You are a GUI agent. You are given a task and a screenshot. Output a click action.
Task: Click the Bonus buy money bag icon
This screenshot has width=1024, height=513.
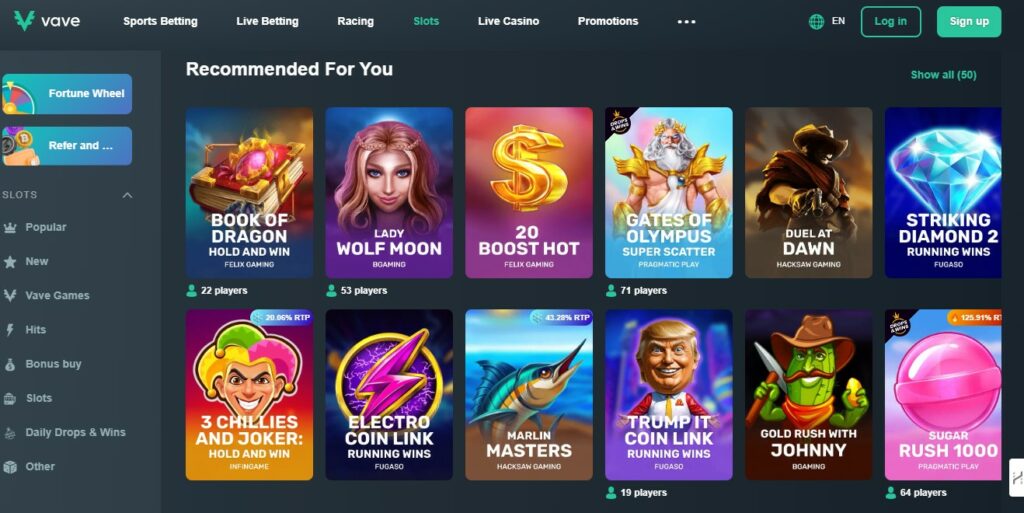(x=10, y=364)
